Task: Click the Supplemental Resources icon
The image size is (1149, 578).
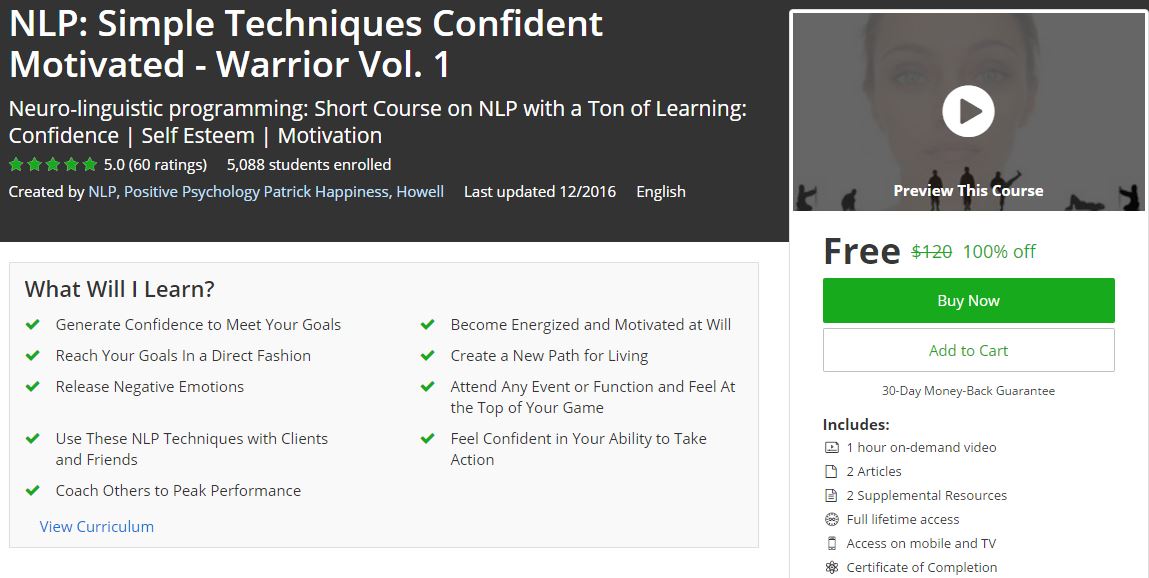Action: [x=831, y=496]
